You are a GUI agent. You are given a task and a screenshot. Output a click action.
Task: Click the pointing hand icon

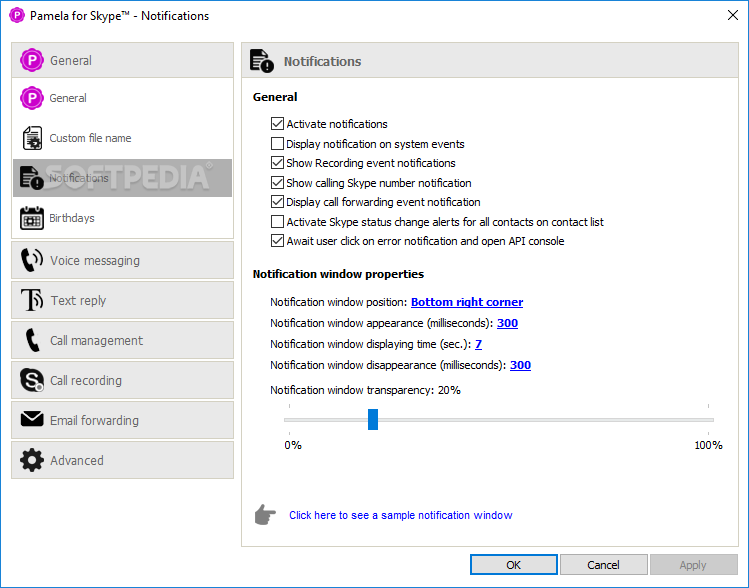[265, 514]
